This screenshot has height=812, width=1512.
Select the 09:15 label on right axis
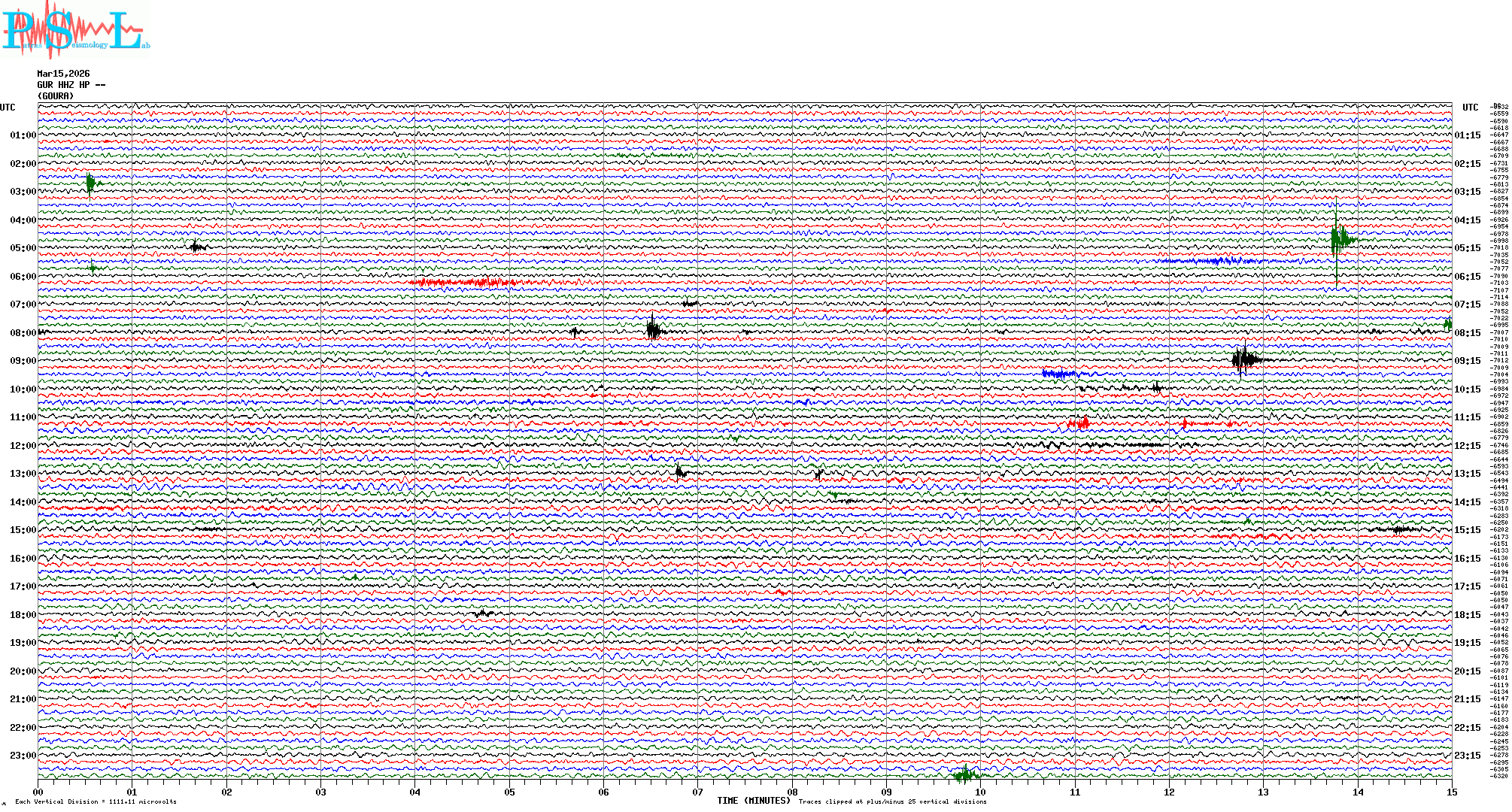coord(1468,361)
